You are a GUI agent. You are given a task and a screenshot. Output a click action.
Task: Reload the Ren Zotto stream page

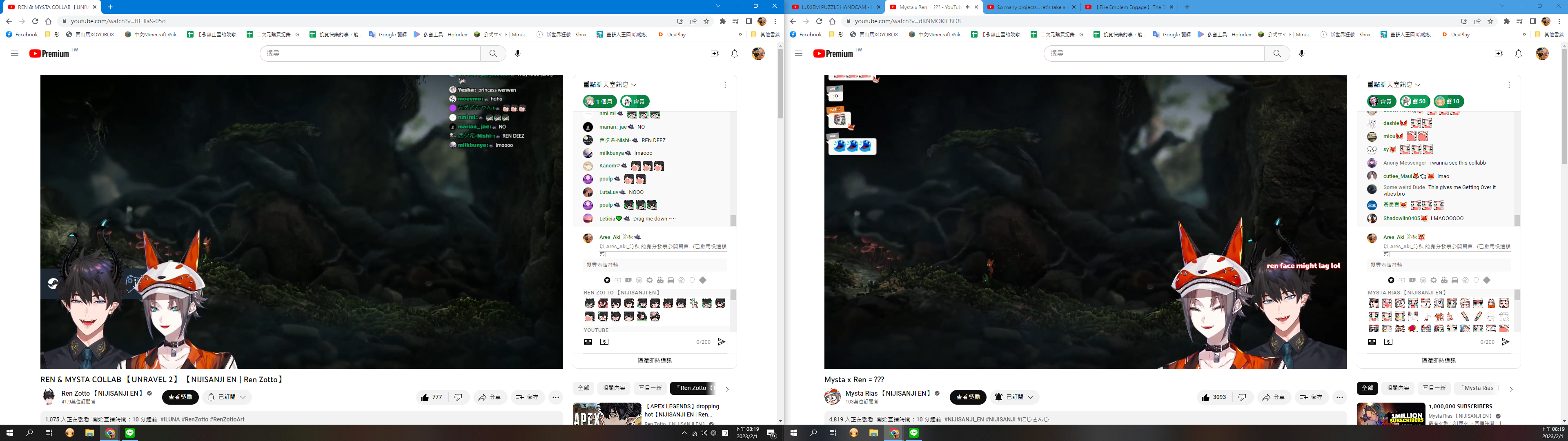pyautogui.click(x=35, y=21)
